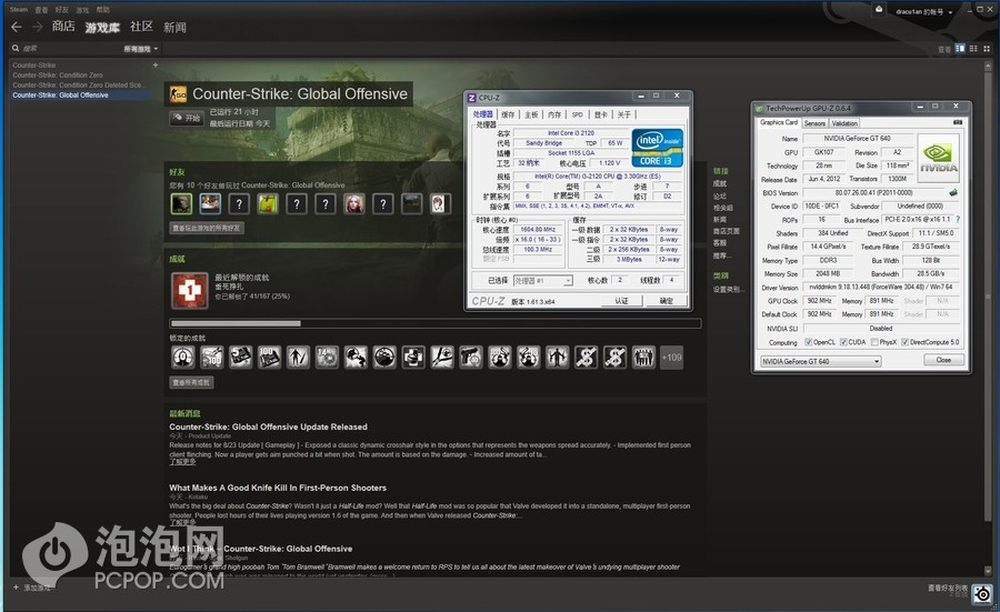Click view all friends who play button
This screenshot has width=1000, height=612.
207,228
